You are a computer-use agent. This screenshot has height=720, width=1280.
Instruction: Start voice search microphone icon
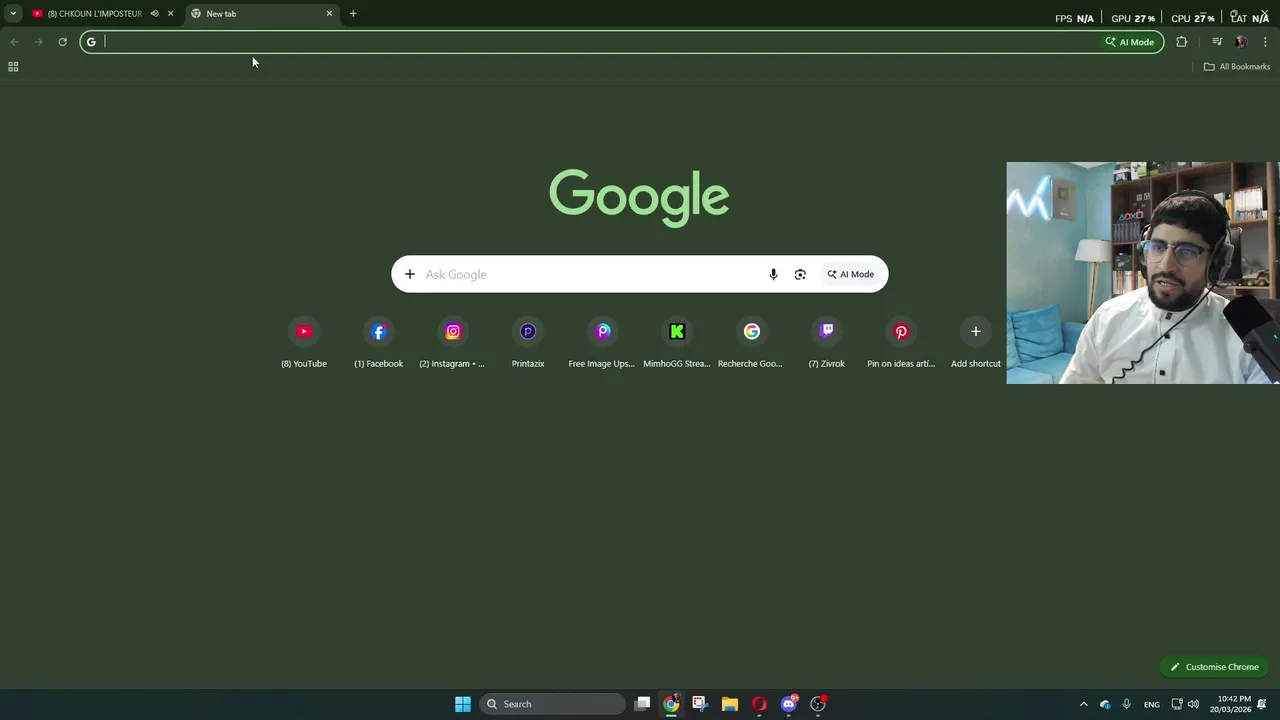pos(773,274)
